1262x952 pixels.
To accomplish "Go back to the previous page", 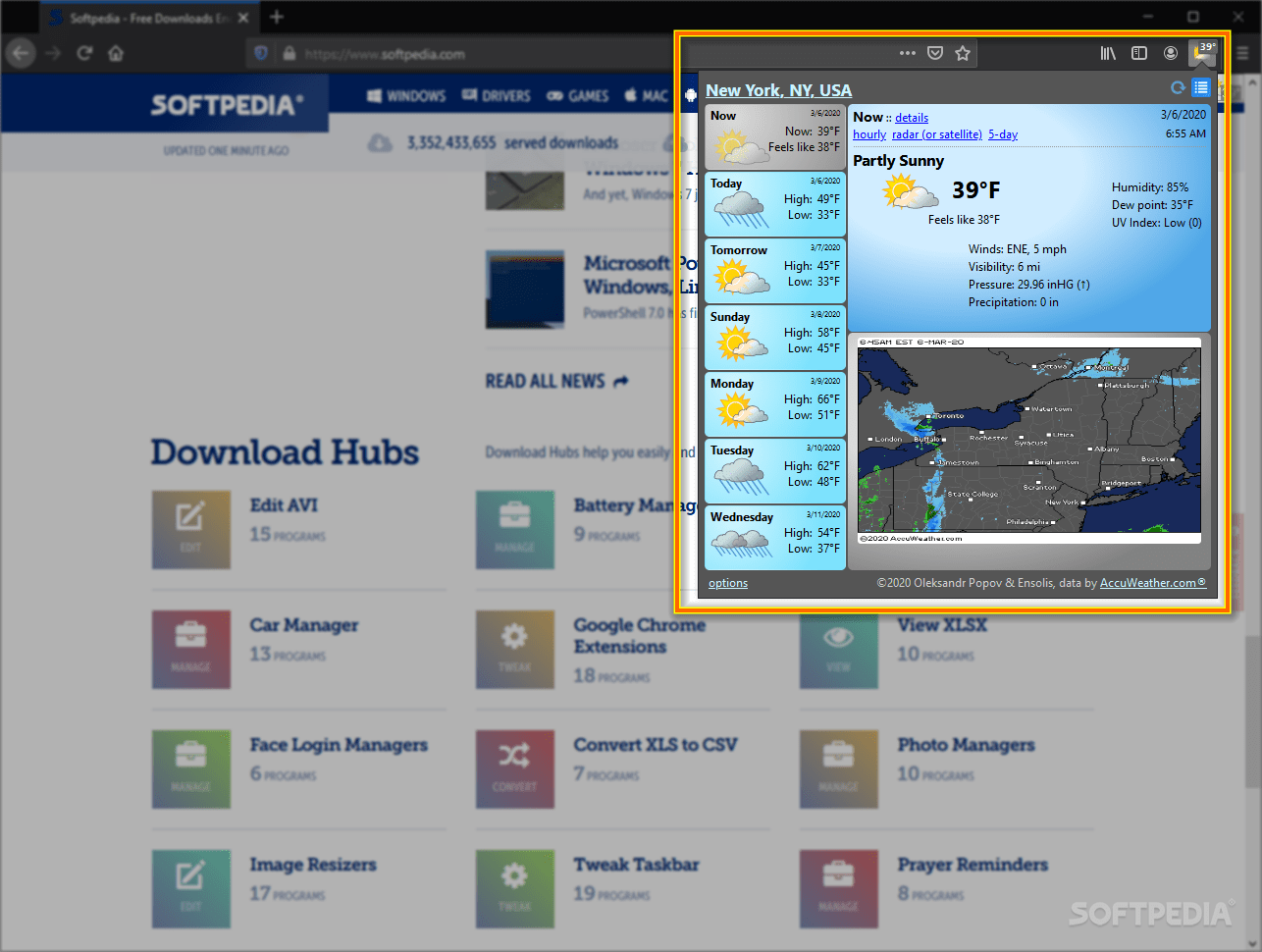I will tap(21, 53).
